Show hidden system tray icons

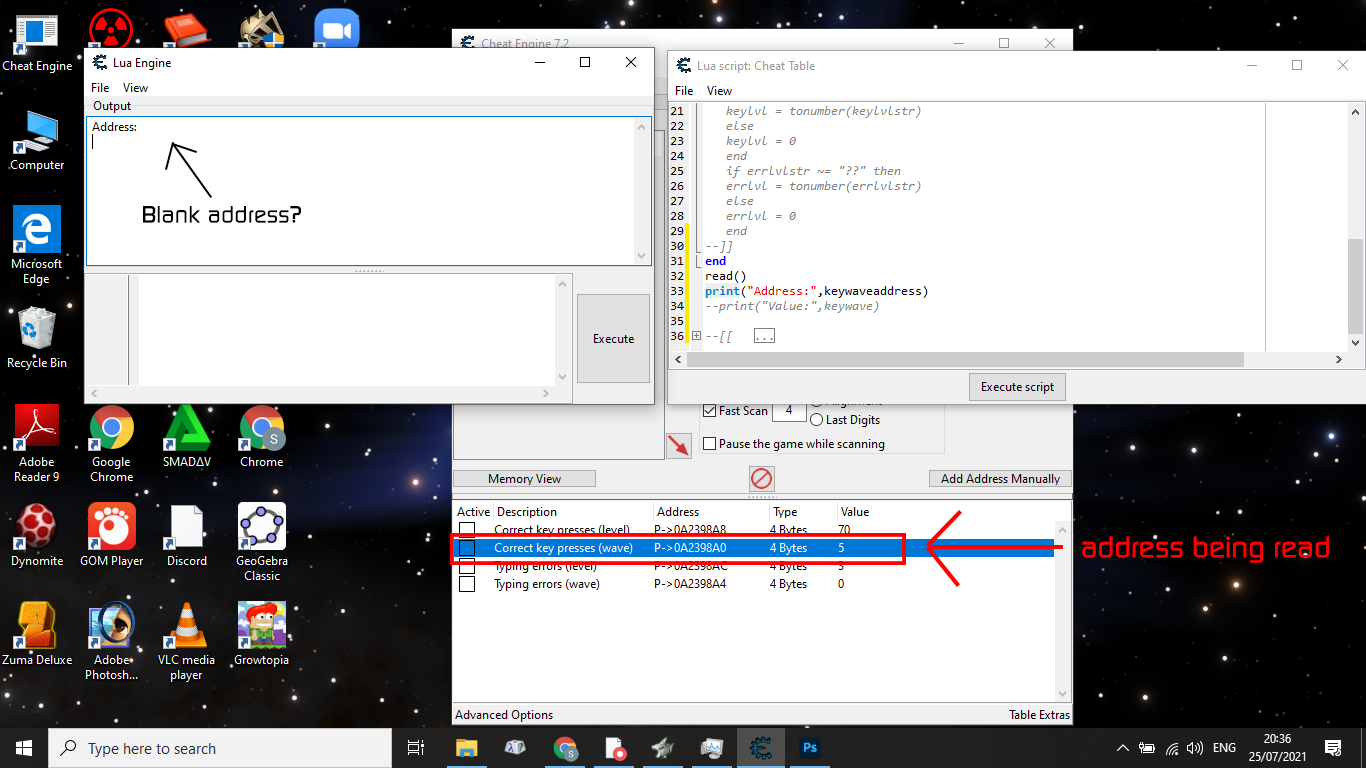[1123, 748]
